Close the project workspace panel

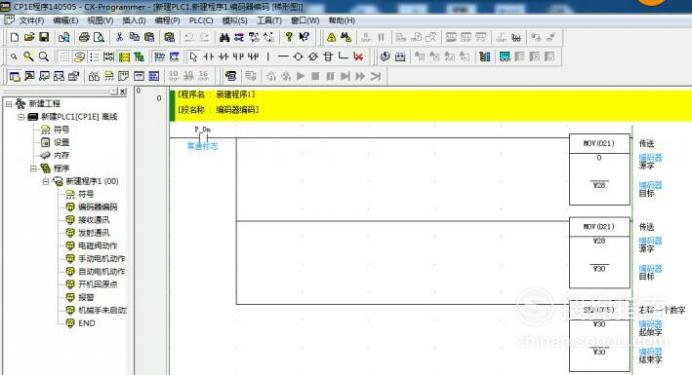[123, 91]
